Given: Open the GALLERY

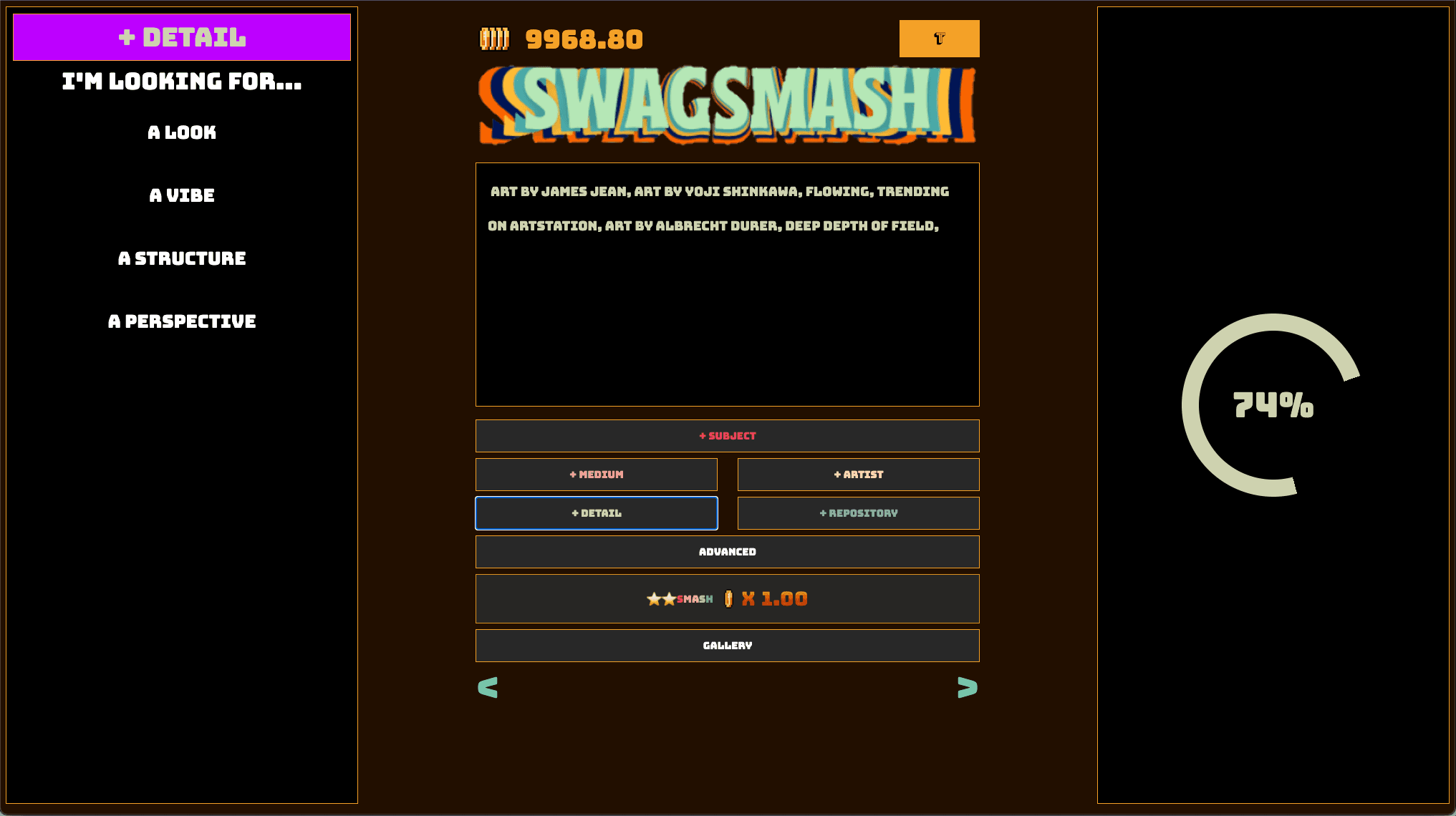Looking at the screenshot, I should (x=728, y=645).
